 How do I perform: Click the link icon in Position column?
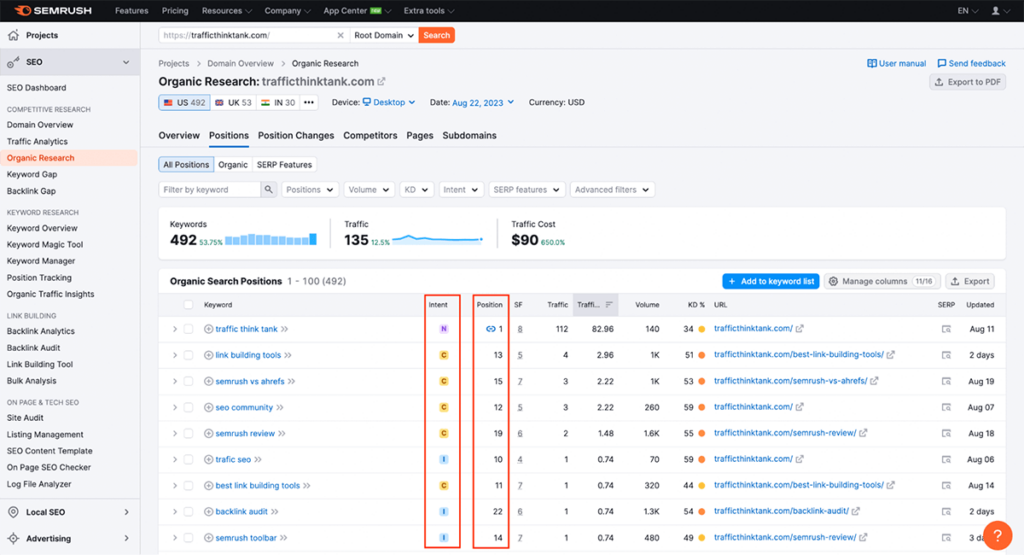pos(490,329)
